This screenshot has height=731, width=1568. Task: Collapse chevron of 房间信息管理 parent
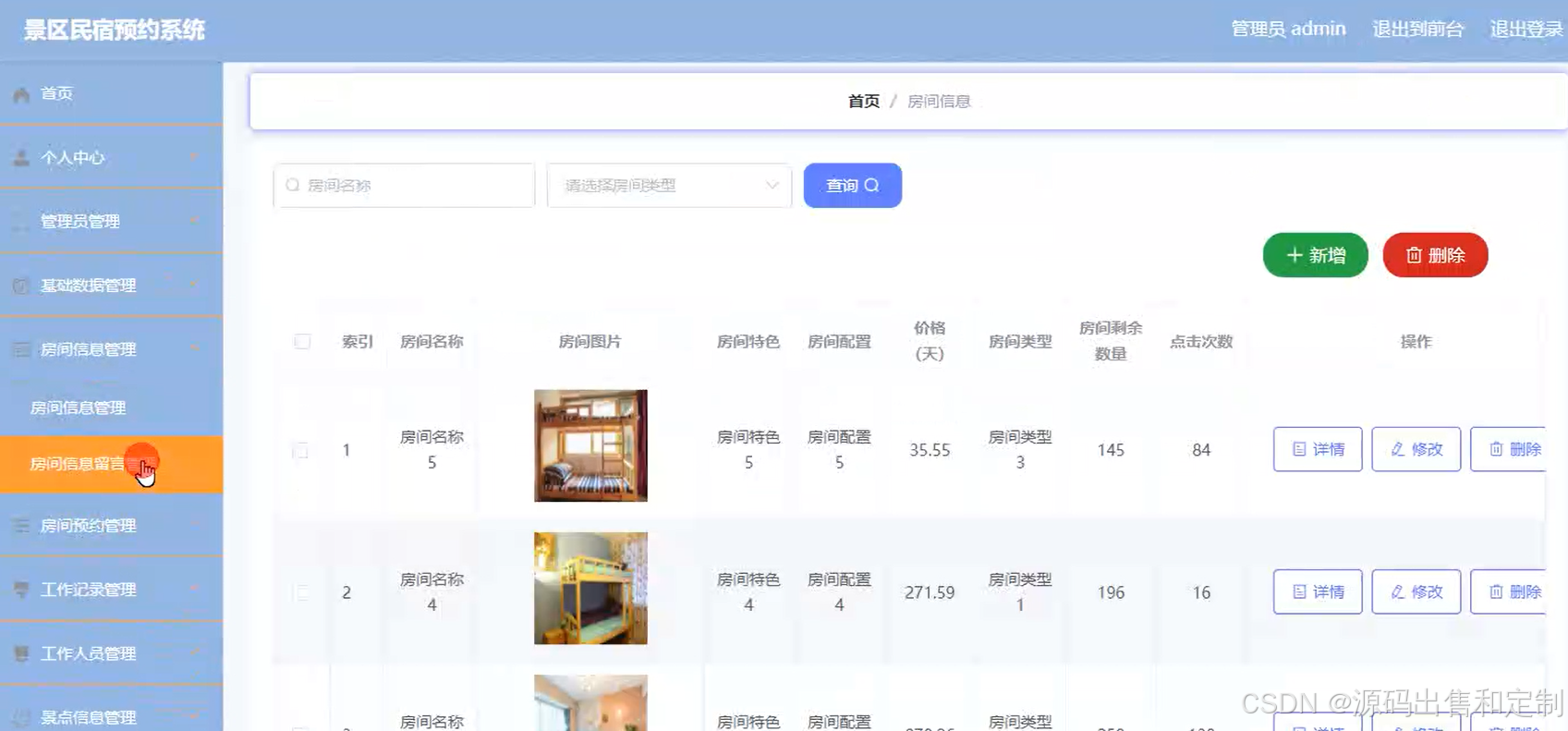point(194,349)
